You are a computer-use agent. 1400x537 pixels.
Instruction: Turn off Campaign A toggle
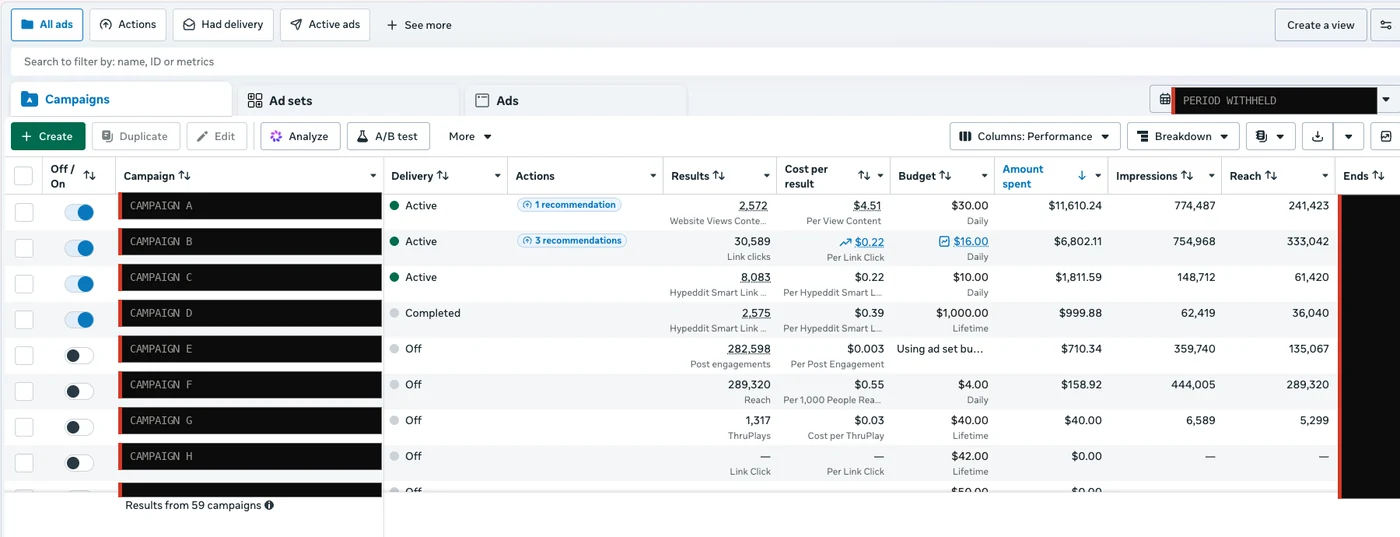point(79,212)
